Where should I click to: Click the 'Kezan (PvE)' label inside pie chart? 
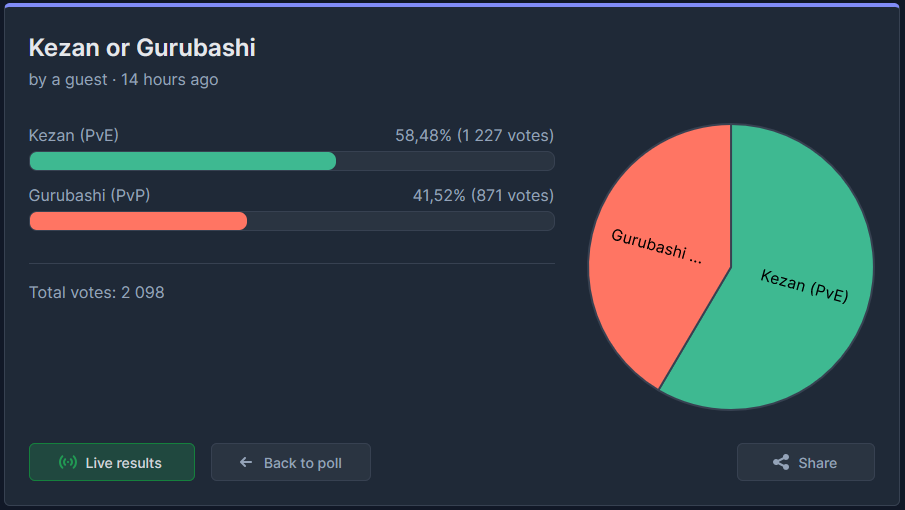pyautogui.click(x=805, y=286)
